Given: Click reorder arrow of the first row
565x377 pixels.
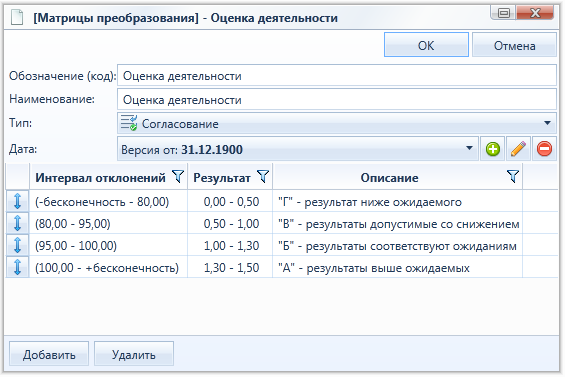Looking at the screenshot, I should [x=18, y=201].
